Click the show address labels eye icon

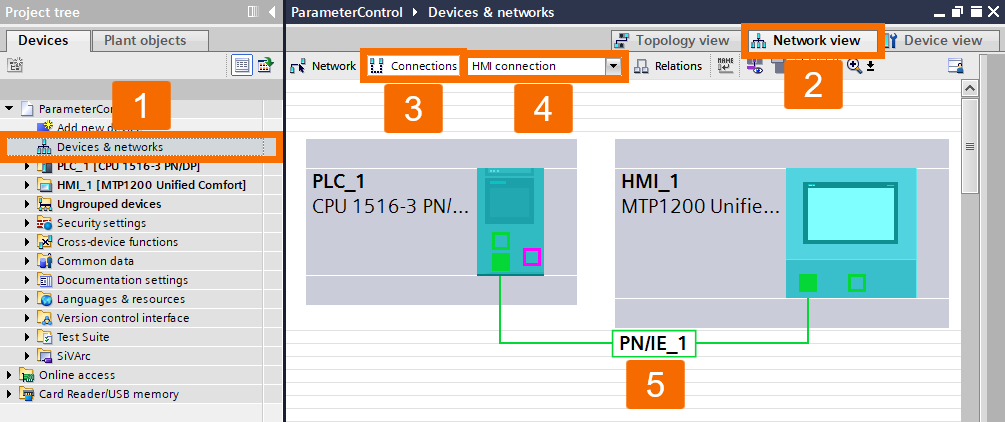[755, 65]
